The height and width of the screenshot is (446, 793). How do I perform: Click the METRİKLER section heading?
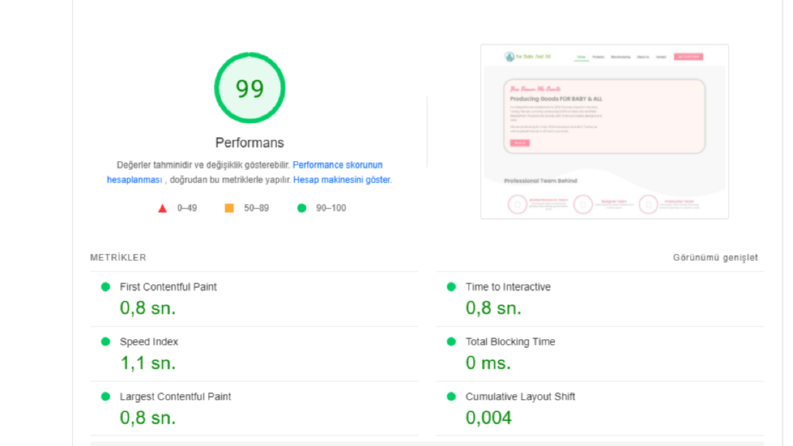pyautogui.click(x=118, y=257)
